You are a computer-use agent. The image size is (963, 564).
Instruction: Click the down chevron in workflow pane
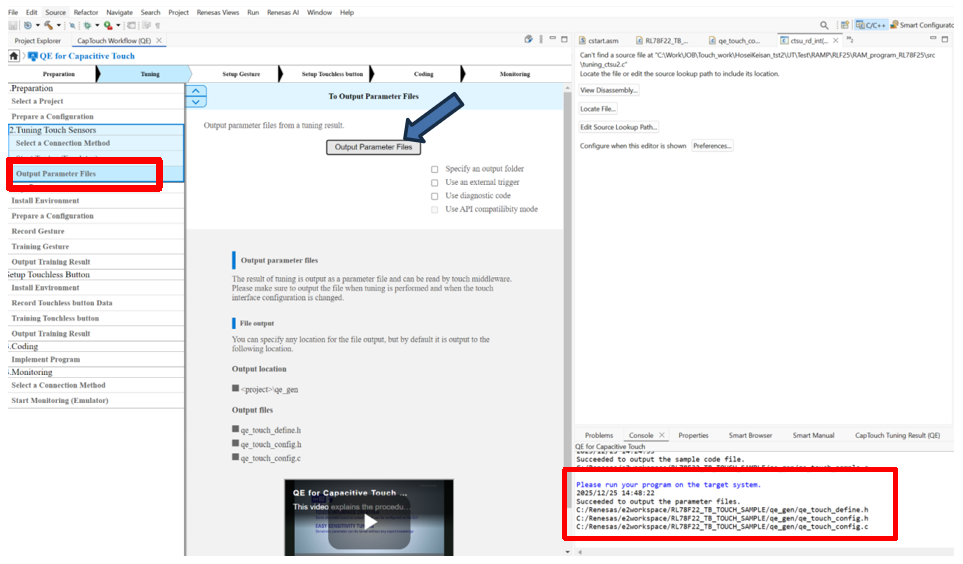(x=196, y=102)
